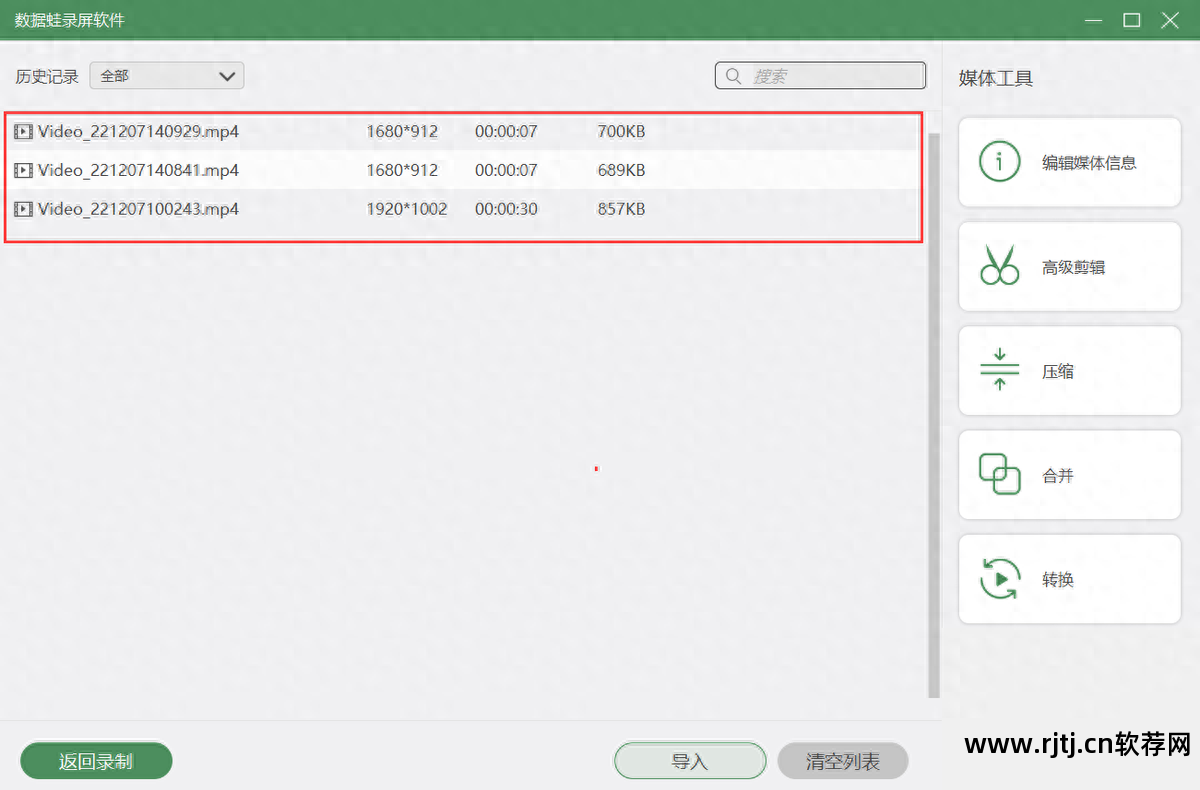Click the 转换 label

(1058, 580)
